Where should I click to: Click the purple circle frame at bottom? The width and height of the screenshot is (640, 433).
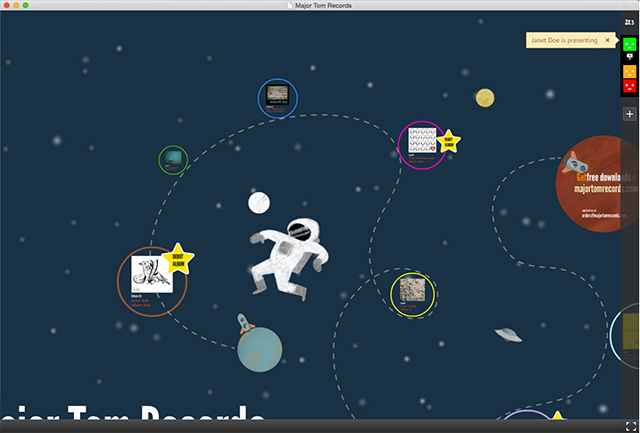coord(527,415)
